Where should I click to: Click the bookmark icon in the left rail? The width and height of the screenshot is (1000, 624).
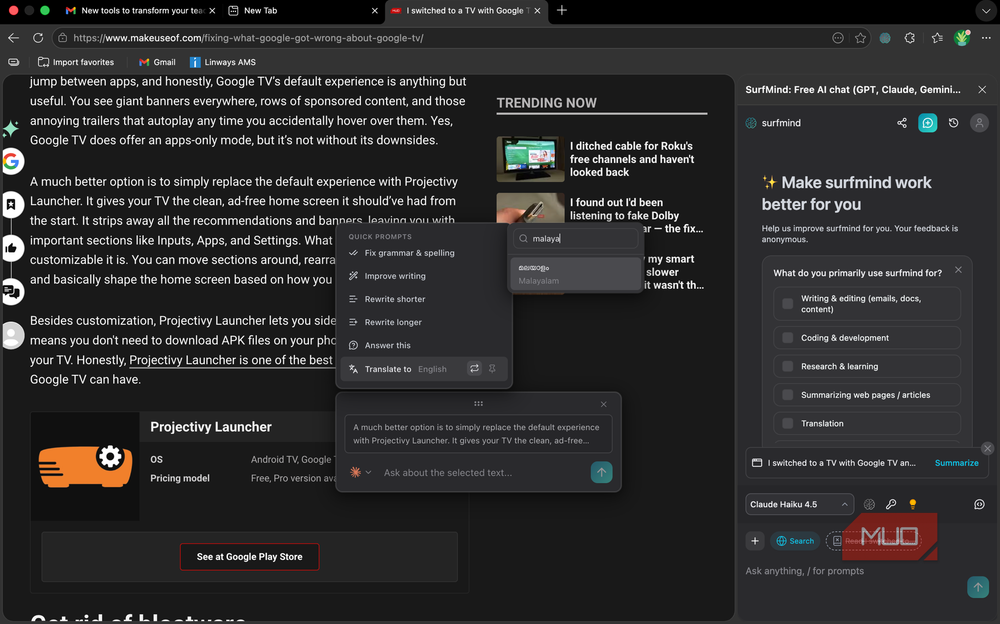coord(11,205)
